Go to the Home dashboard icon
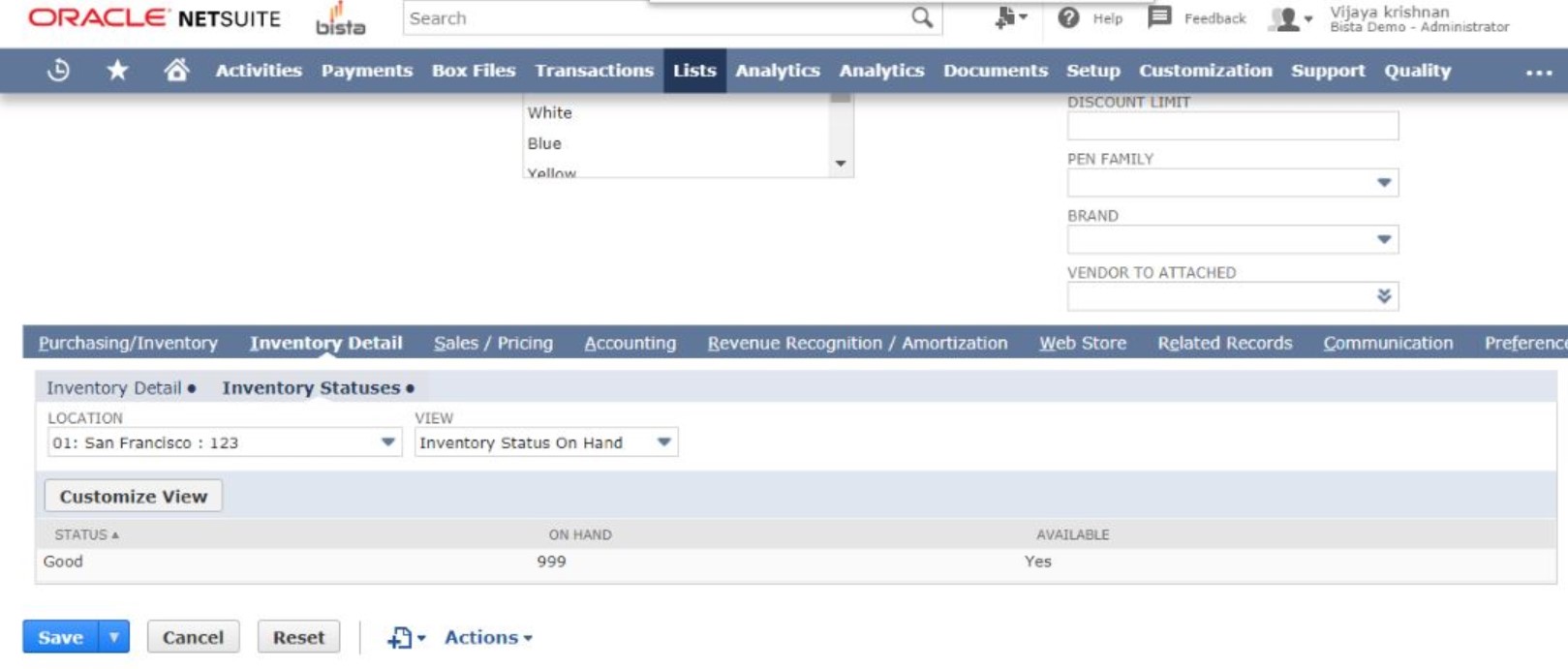 (x=176, y=71)
